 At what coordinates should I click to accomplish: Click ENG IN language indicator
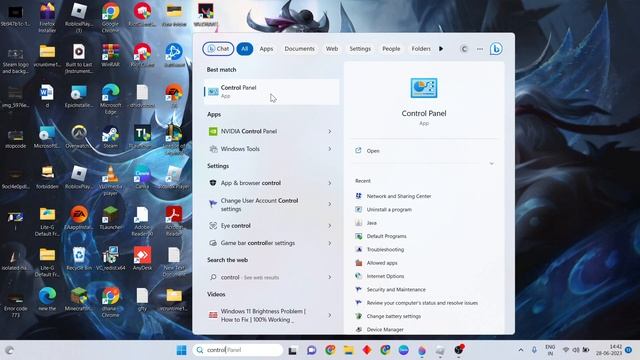click(550, 350)
